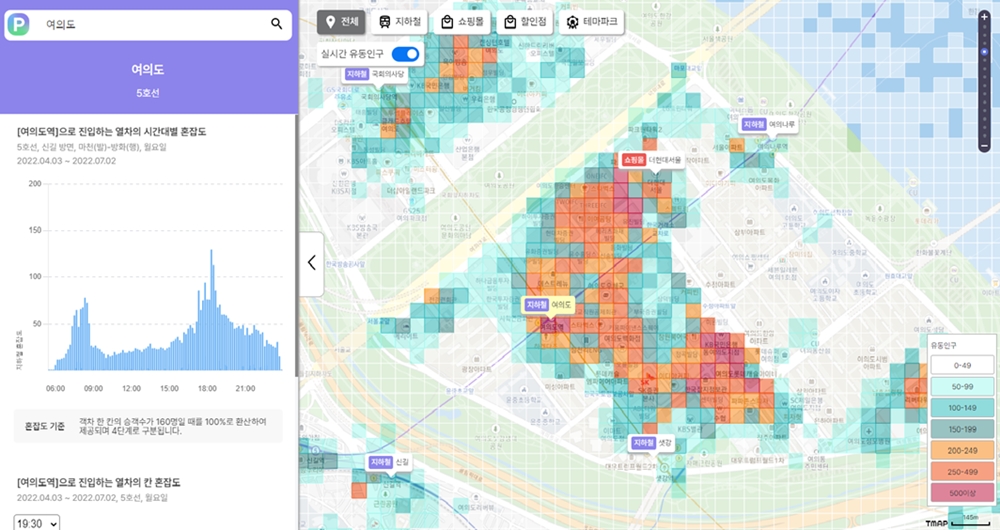Screen dimensions: 1000x530
Task: Toggle the 실시간 유동인구 switch
Action: [x=405, y=53]
